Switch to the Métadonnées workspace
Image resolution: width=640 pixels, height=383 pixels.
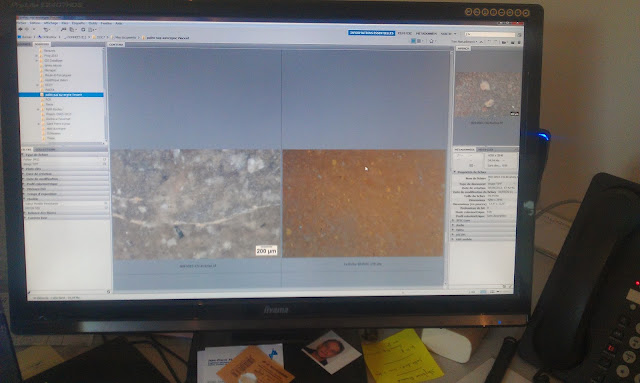426,33
